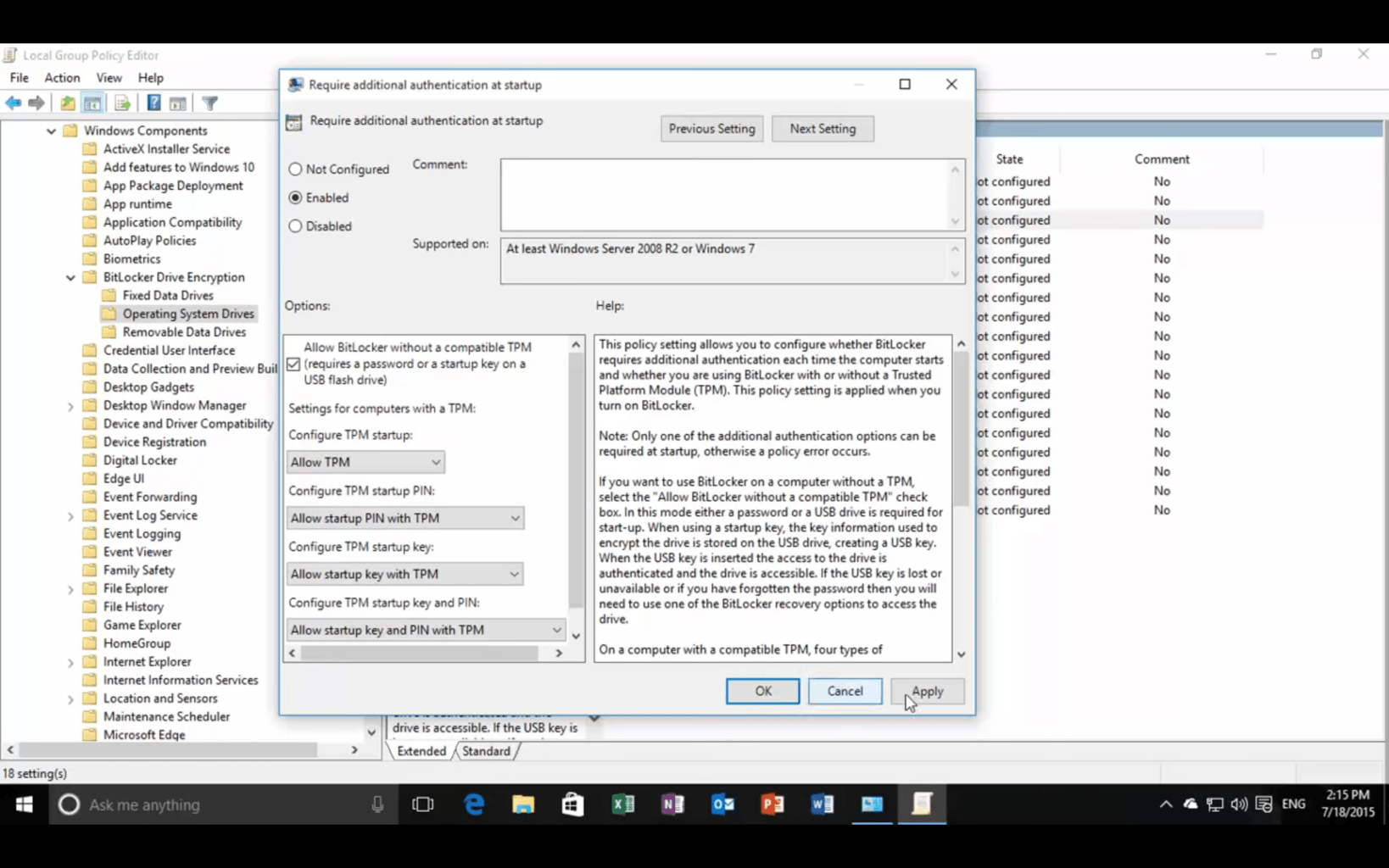Toggle the Show/Hide console tree icon
The width and height of the screenshot is (1389, 868).
click(92, 103)
